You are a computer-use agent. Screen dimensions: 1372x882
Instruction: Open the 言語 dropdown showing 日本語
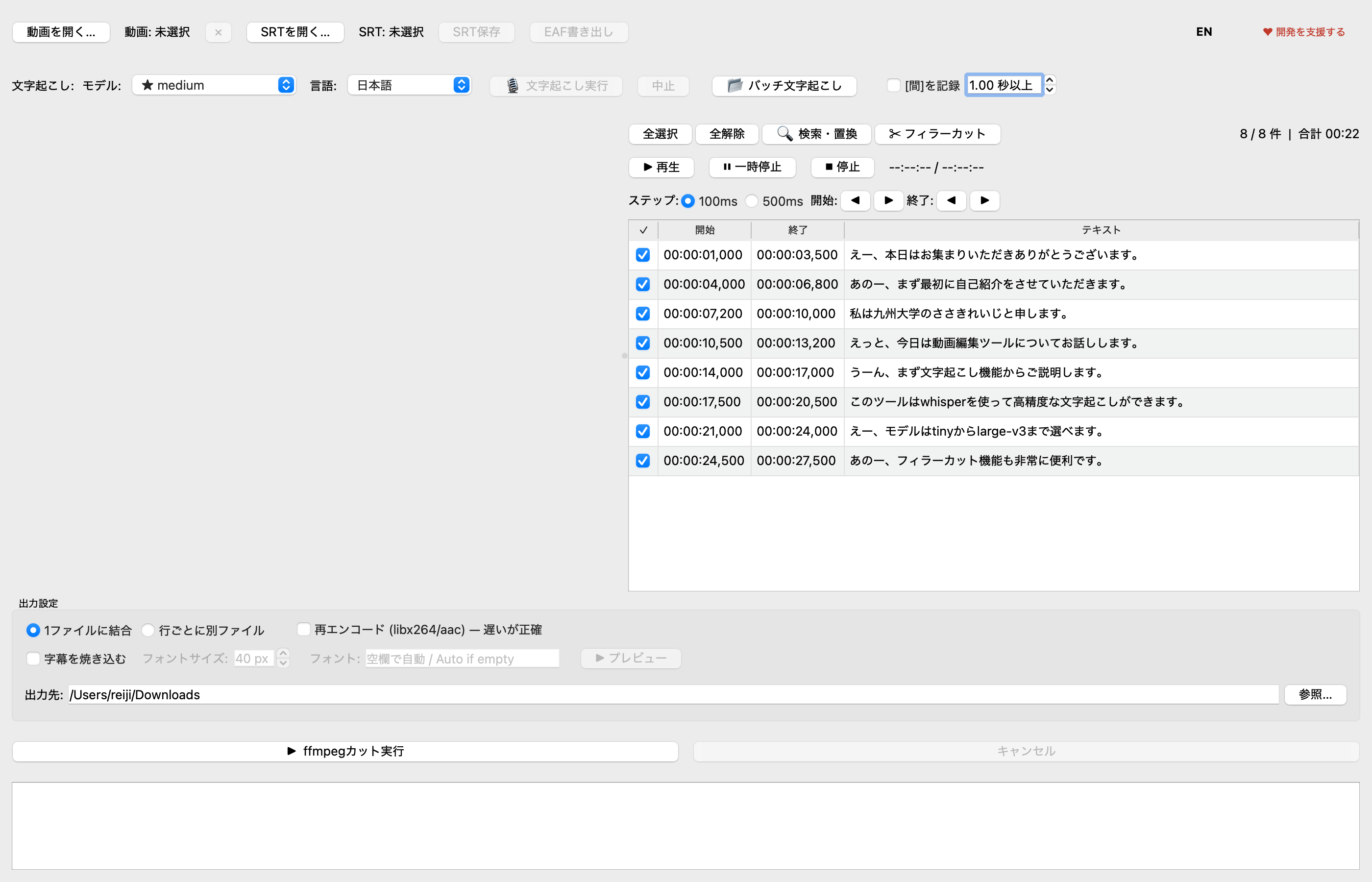410,85
